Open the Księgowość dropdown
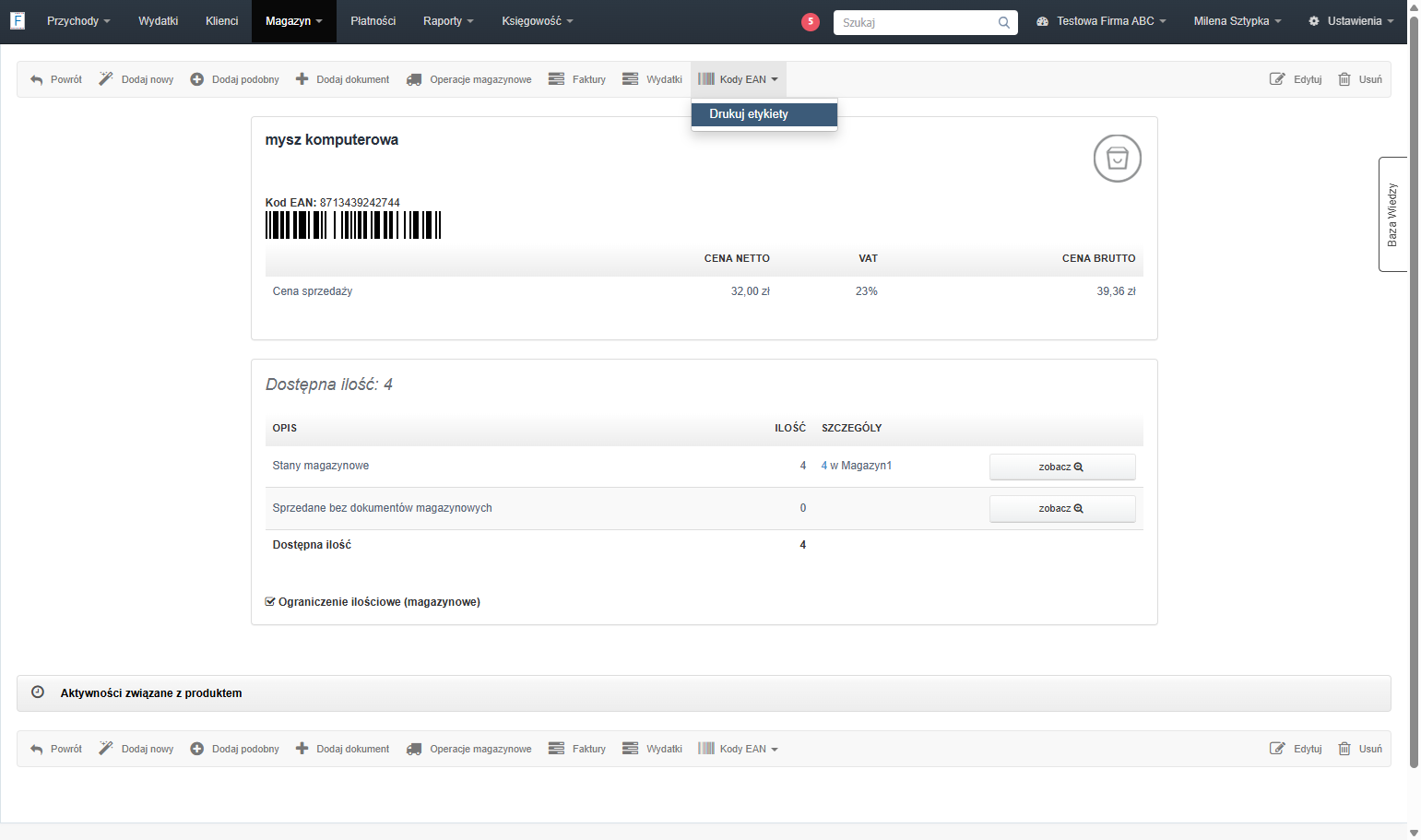 (x=538, y=21)
